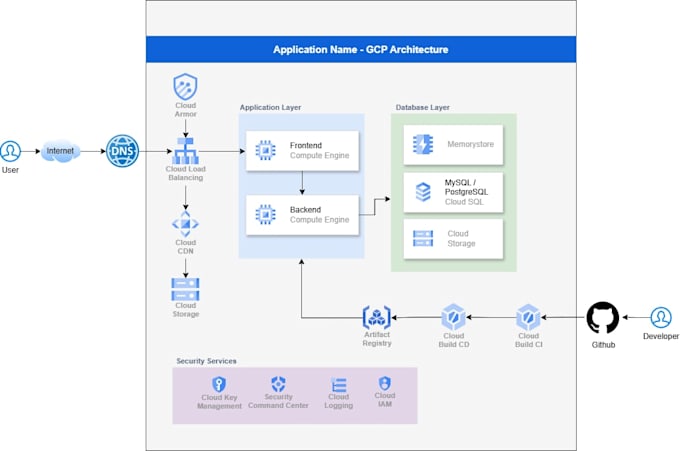Select the Security Command Center text label
The height and width of the screenshot is (451, 680).
point(278,401)
